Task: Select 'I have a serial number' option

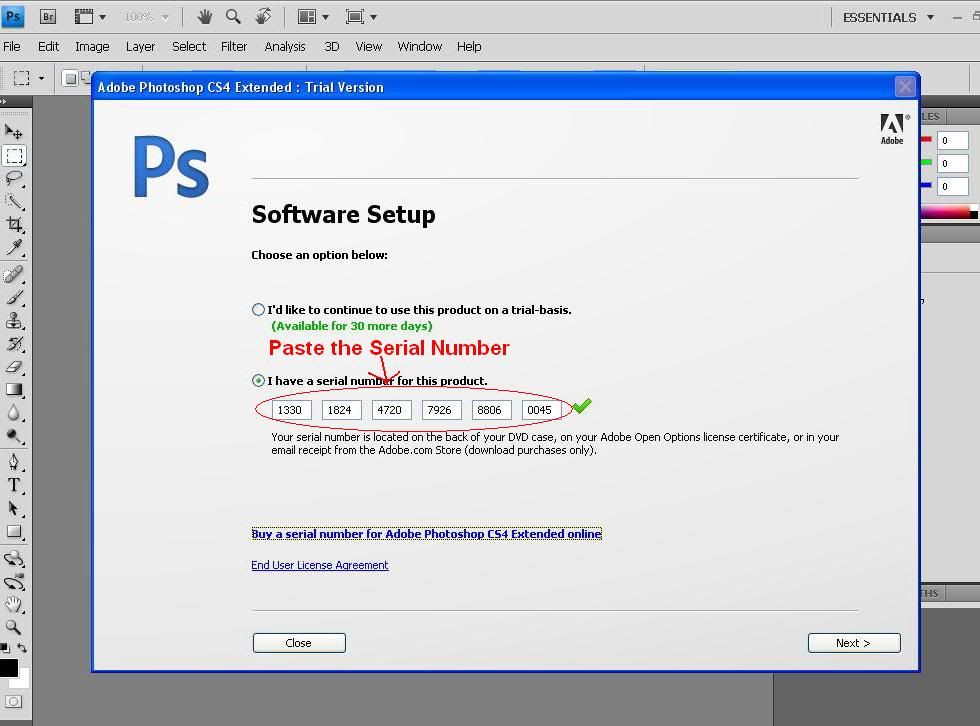Action: click(259, 381)
